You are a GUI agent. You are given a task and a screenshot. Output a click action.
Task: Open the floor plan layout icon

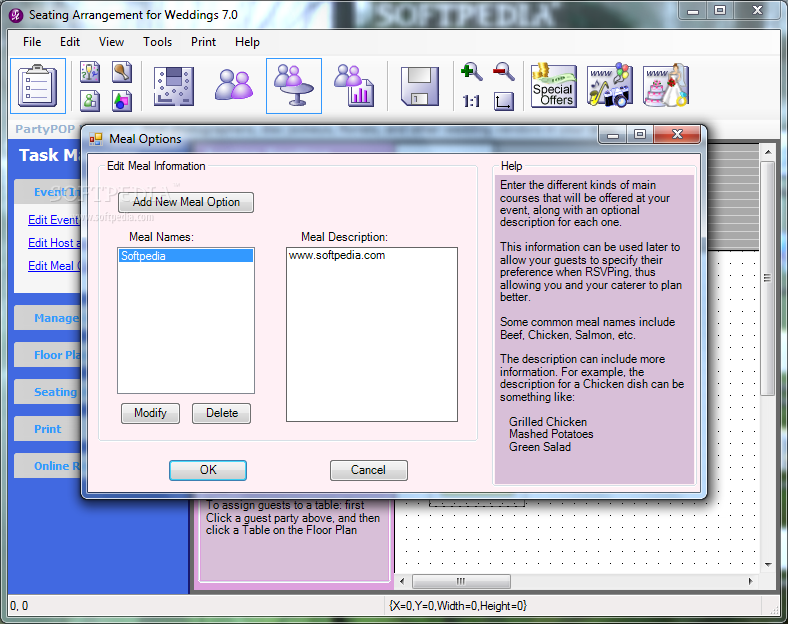coord(174,86)
